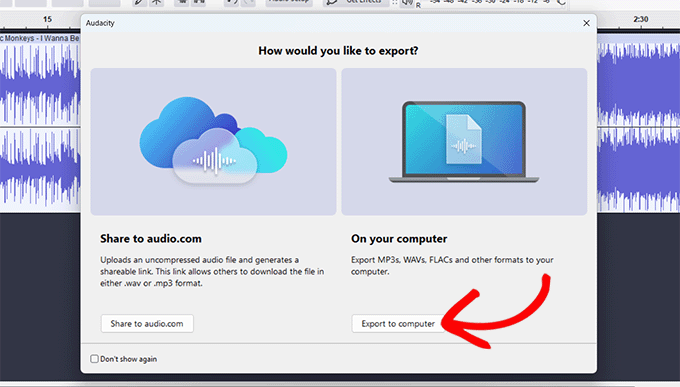Click the 'Uploads an uncompressed audio file' description
680x387 pixels.
pyautogui.click(x=212, y=272)
